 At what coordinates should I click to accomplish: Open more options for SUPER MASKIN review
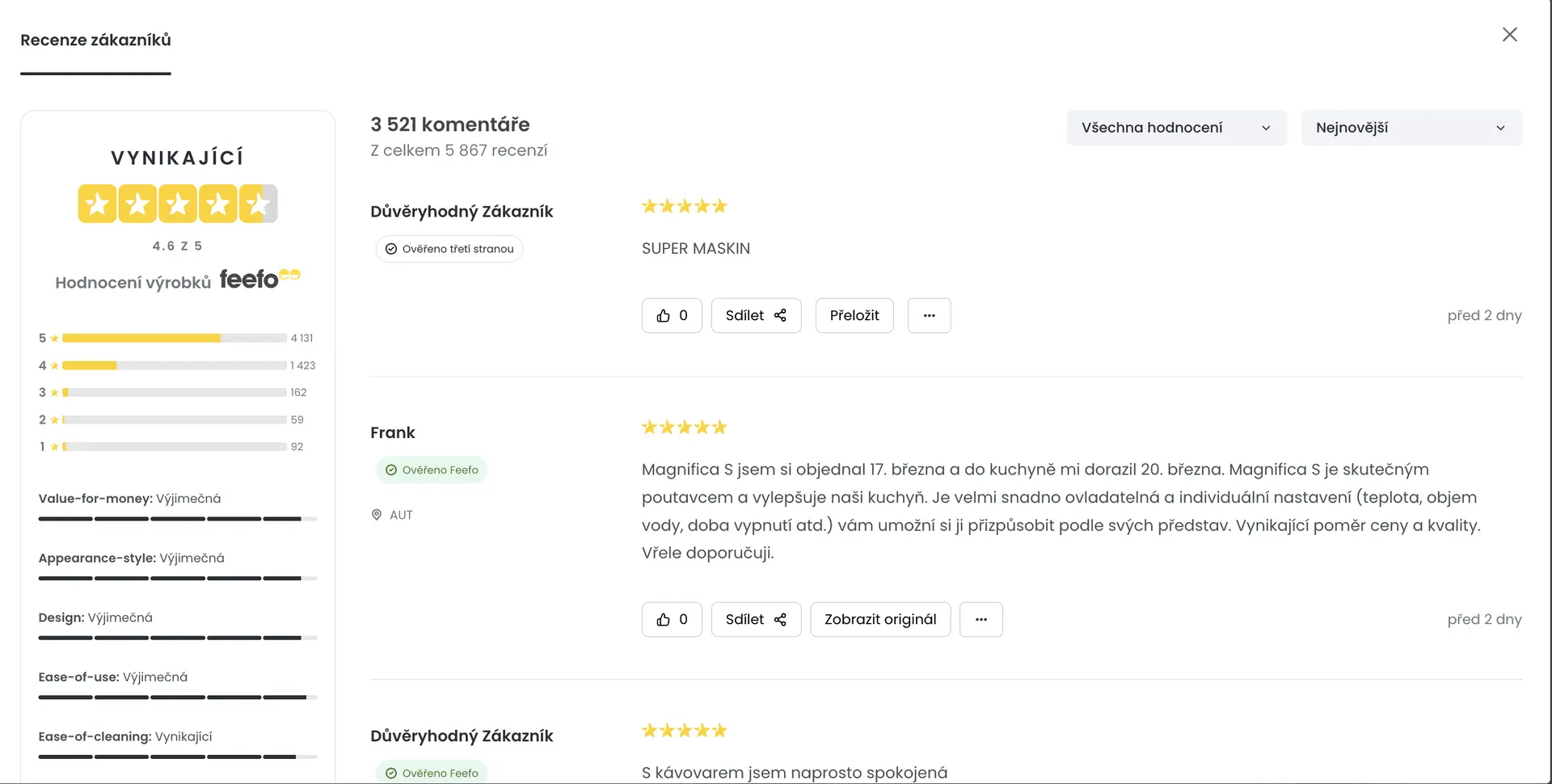tap(929, 315)
